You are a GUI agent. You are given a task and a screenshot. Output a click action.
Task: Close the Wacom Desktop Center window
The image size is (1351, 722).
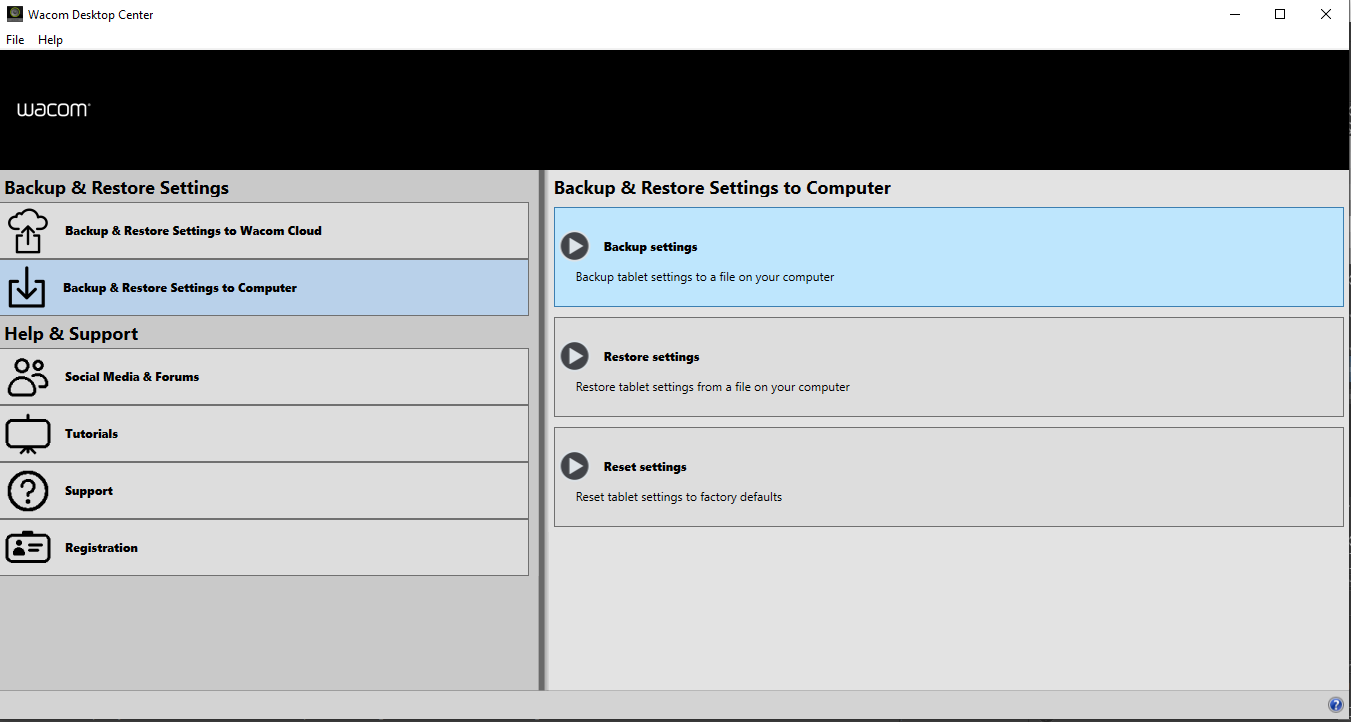pos(1326,15)
